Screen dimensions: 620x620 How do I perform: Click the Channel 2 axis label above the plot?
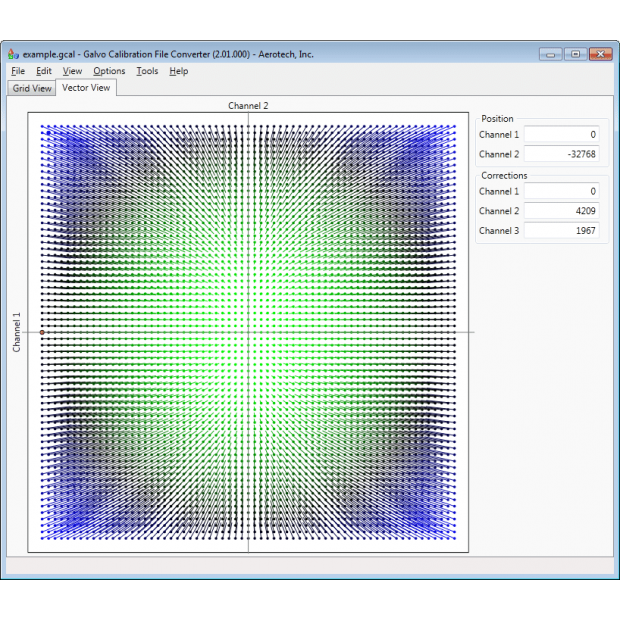248,105
